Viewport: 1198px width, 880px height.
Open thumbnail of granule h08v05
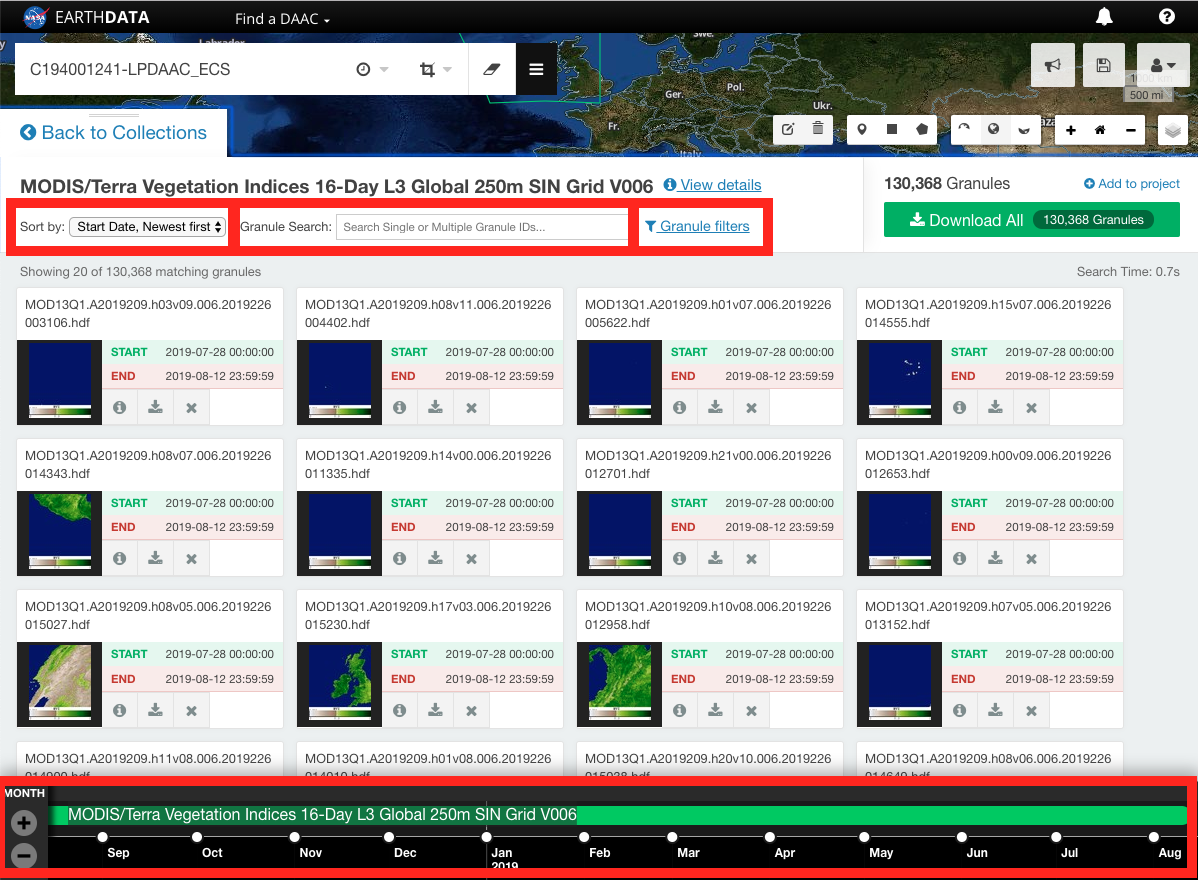[60, 684]
